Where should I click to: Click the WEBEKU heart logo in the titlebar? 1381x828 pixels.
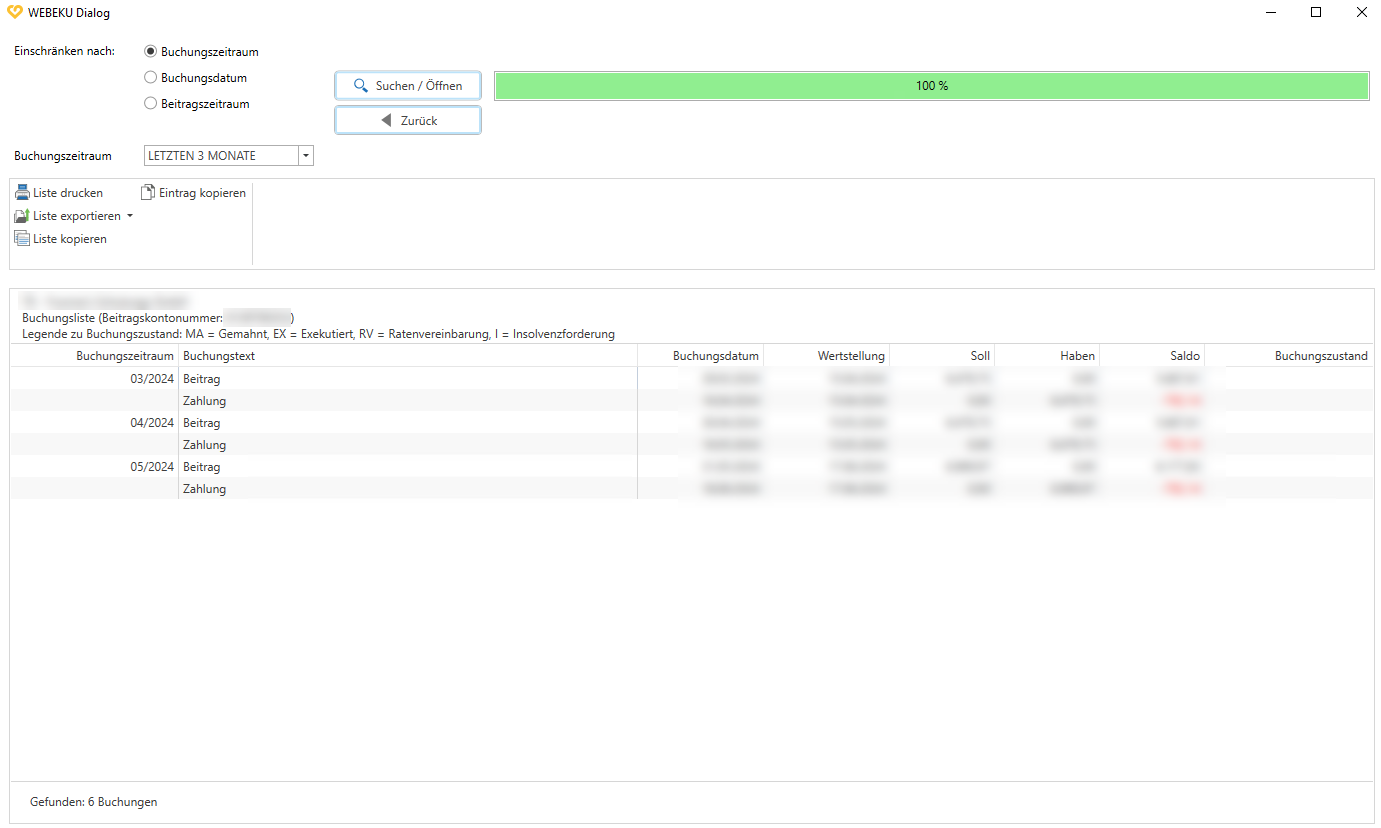point(14,12)
